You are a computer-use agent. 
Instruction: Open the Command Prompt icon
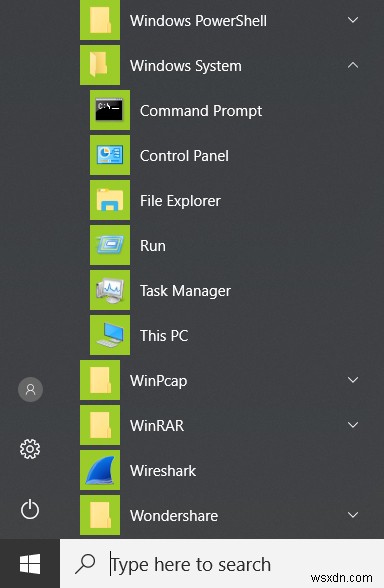click(x=110, y=110)
